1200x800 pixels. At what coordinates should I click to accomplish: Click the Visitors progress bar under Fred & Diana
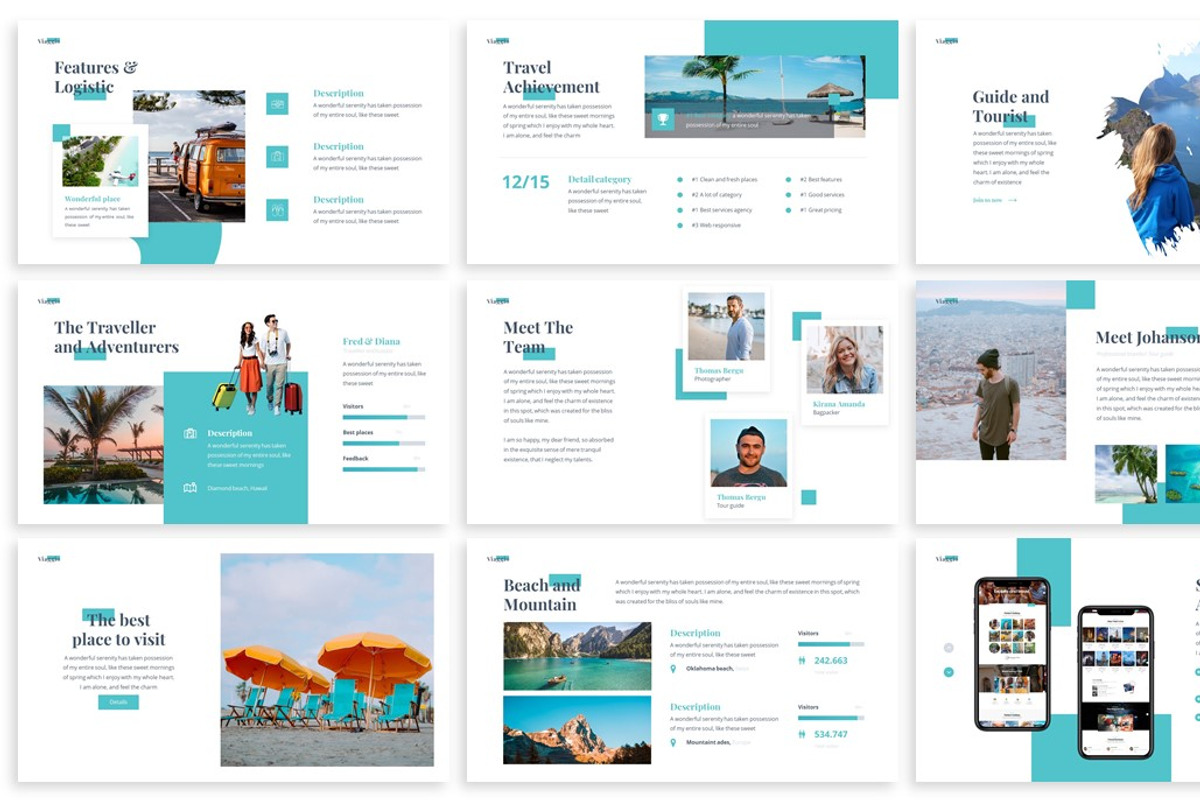pos(384,417)
